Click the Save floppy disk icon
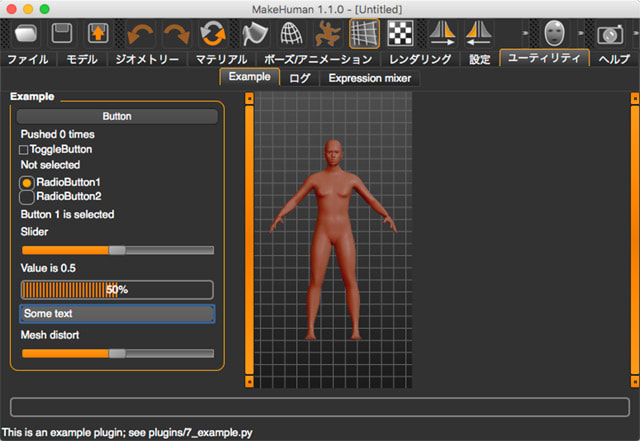The height and width of the screenshot is (441, 640). tap(62, 33)
